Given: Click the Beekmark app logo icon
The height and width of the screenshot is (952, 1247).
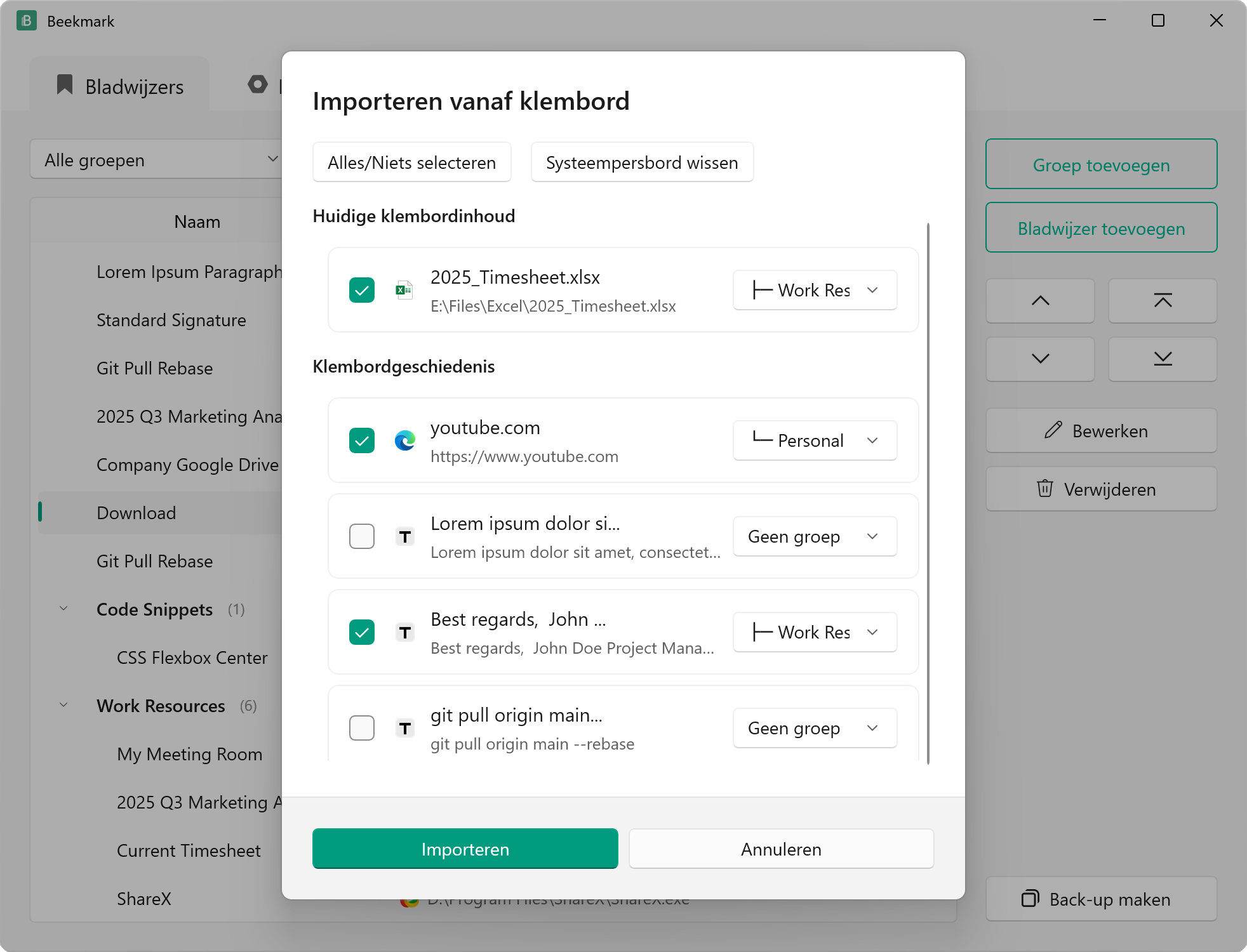Looking at the screenshot, I should point(27,21).
